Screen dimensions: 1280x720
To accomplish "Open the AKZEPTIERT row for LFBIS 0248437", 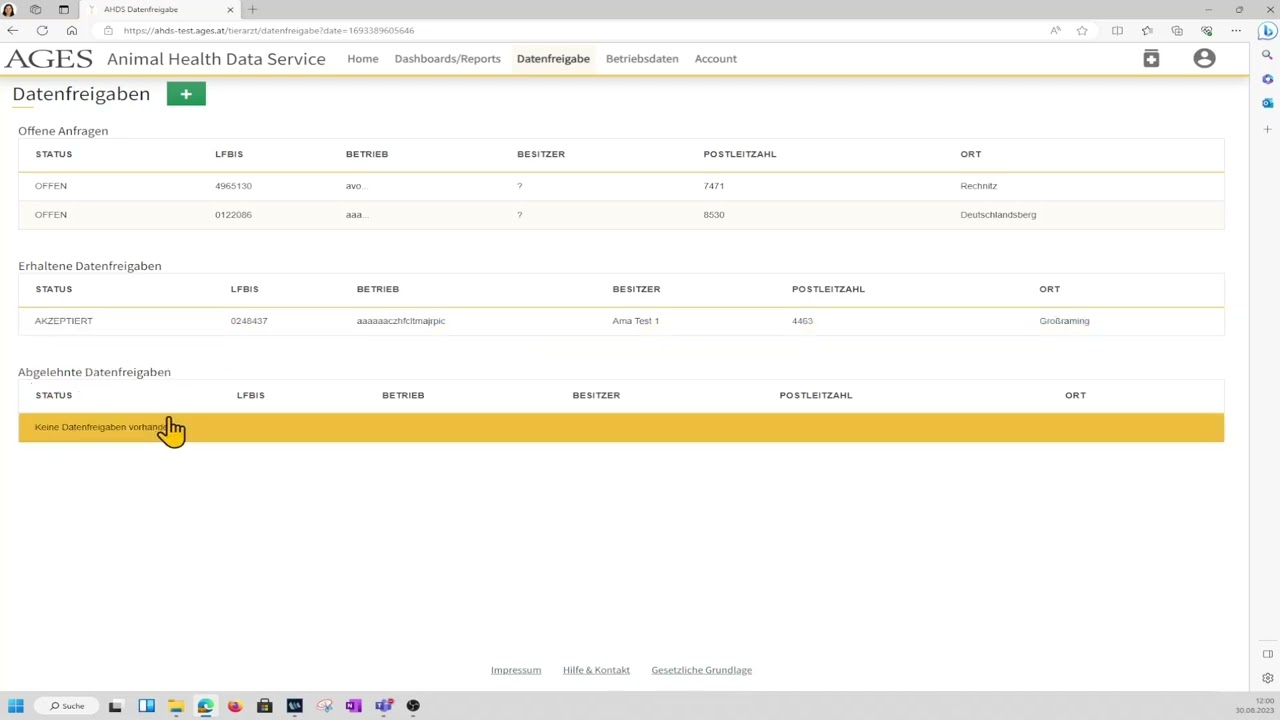I will pyautogui.click(x=621, y=321).
